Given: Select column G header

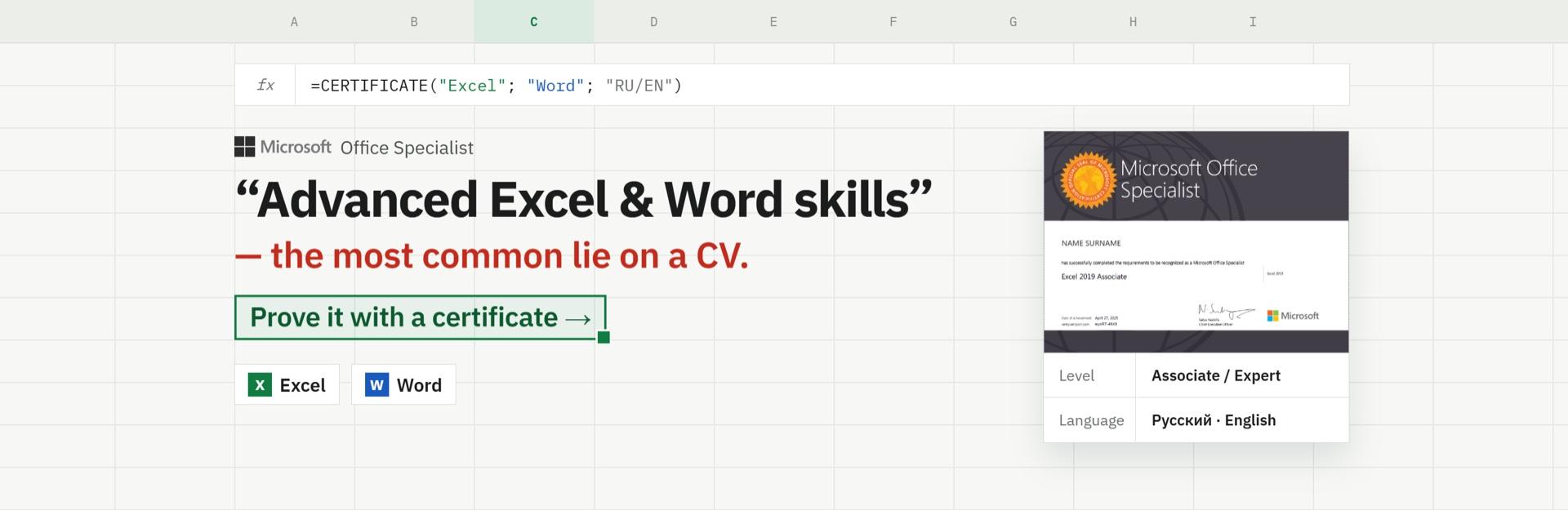Looking at the screenshot, I should coord(1013,22).
